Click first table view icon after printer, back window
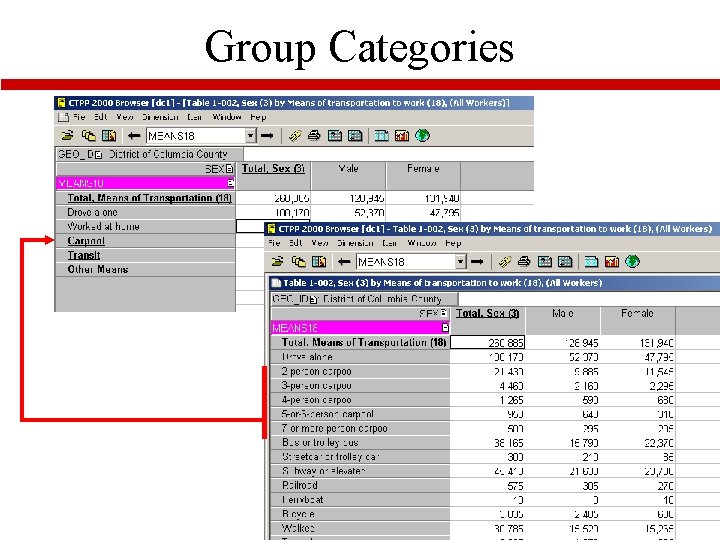Screen dimensions: 720x540 [335, 135]
